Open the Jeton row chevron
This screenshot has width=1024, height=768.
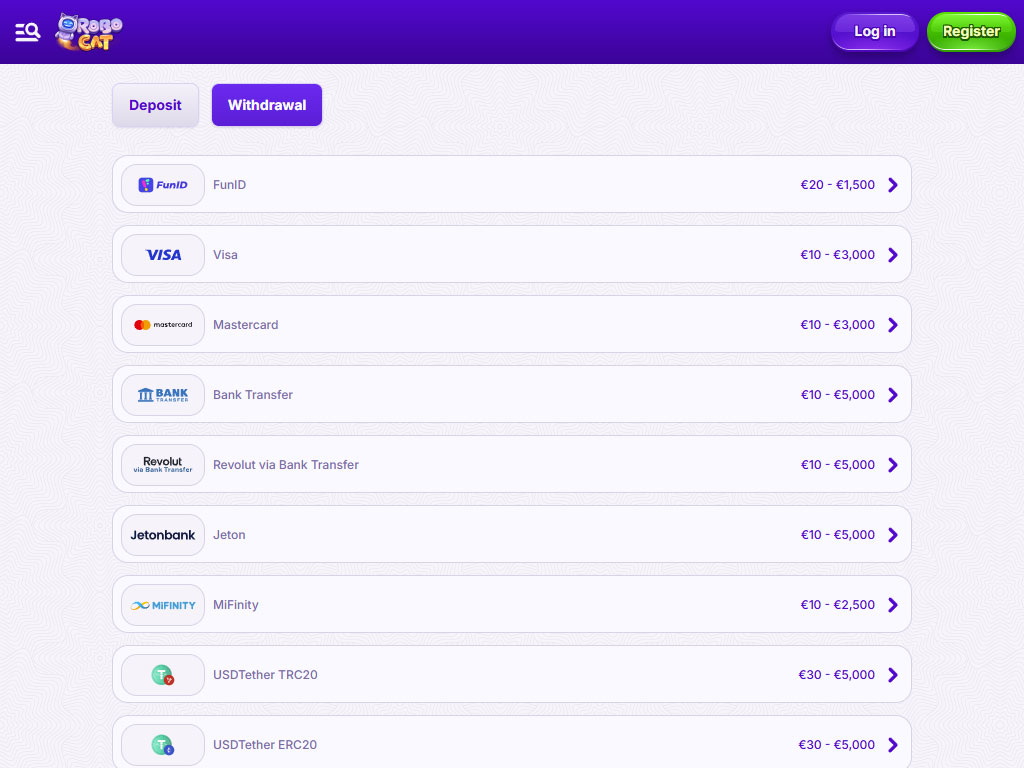point(893,535)
